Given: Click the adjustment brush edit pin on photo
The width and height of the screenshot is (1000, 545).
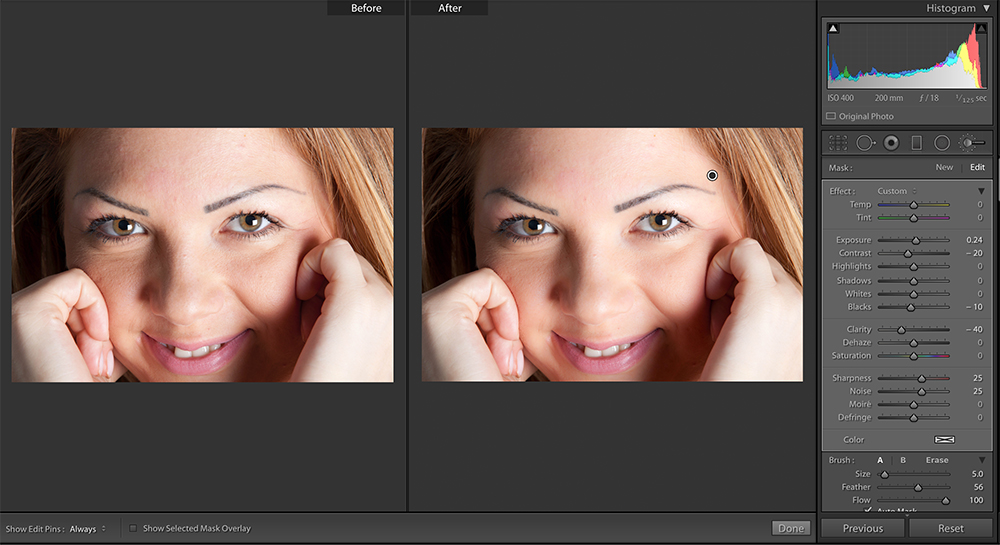Looking at the screenshot, I should (x=712, y=175).
